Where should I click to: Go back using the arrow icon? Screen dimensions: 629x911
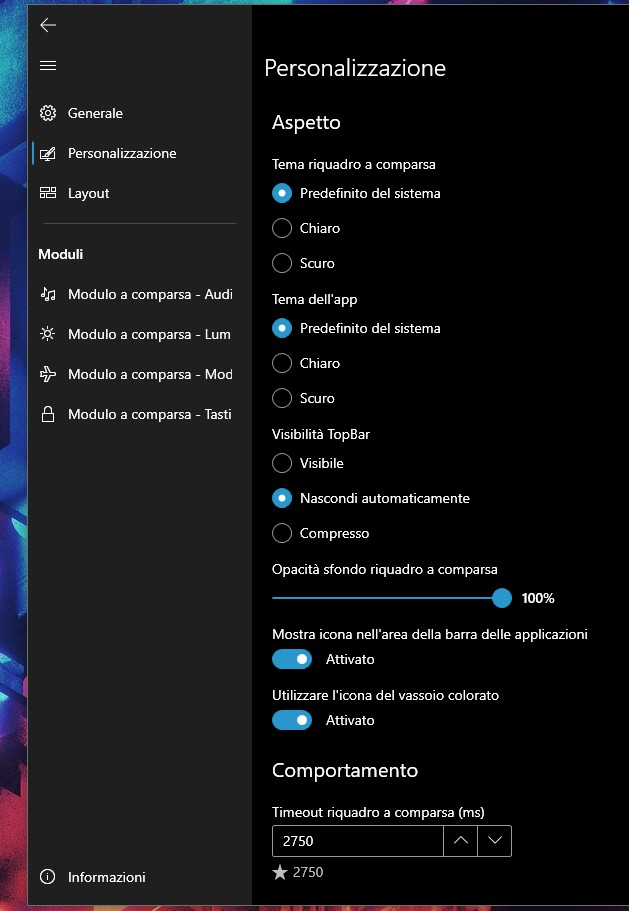48,24
